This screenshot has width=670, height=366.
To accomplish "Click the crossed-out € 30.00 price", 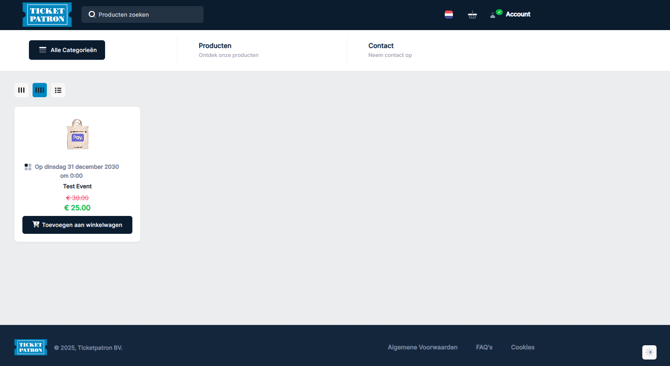I will pyautogui.click(x=77, y=198).
